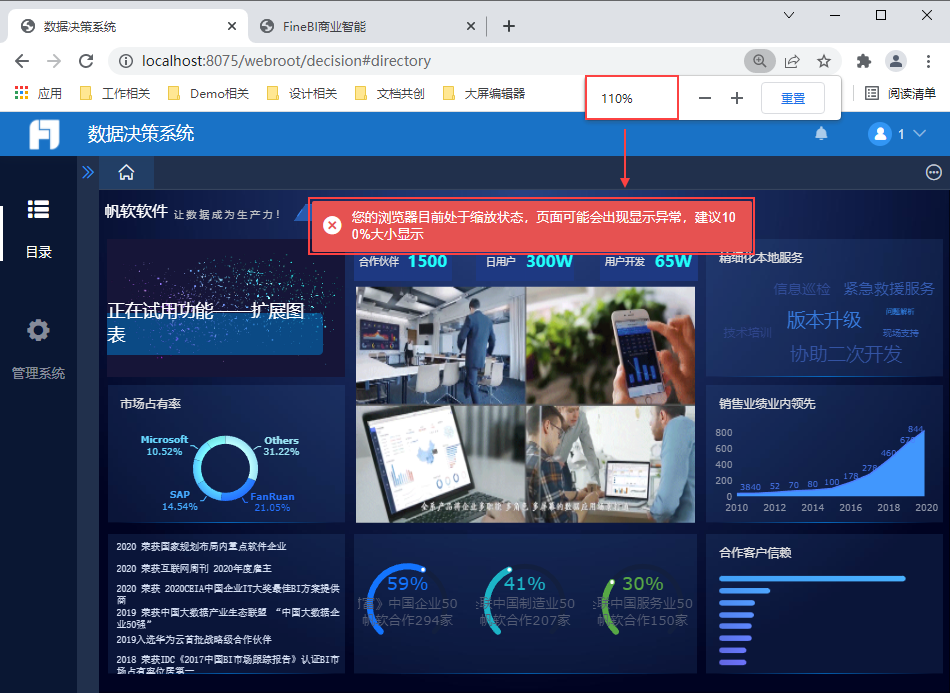Open the tab search chevron
This screenshot has height=693, width=950.
pyautogui.click(x=789, y=15)
